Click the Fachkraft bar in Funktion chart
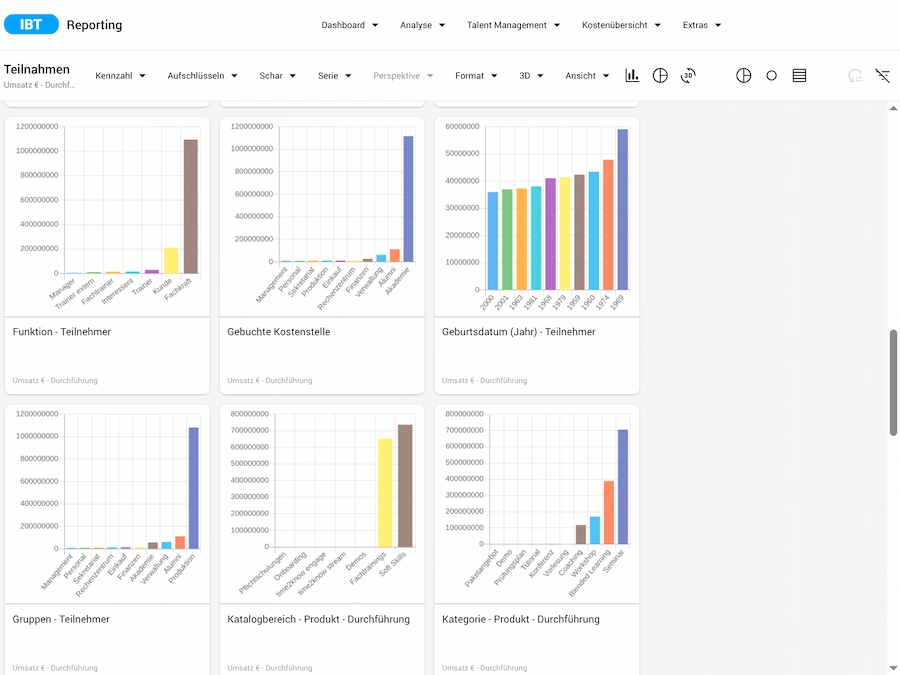 pos(191,207)
